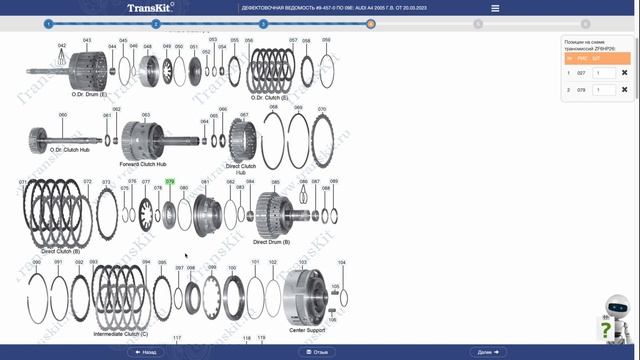640x360 pixels.
Task: Jump to step 1 in progress bar
Action: [49, 24]
